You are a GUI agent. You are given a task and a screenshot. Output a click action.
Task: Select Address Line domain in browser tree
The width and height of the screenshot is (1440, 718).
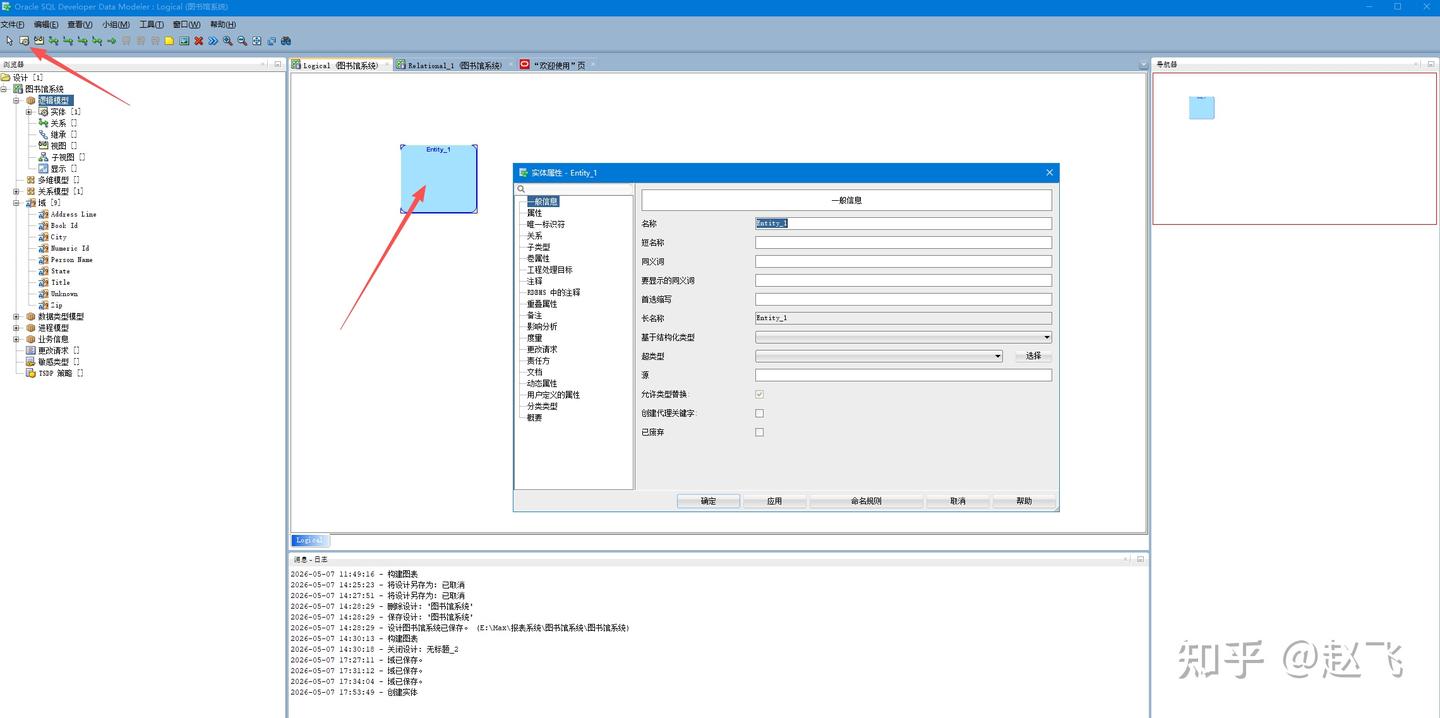(74, 214)
